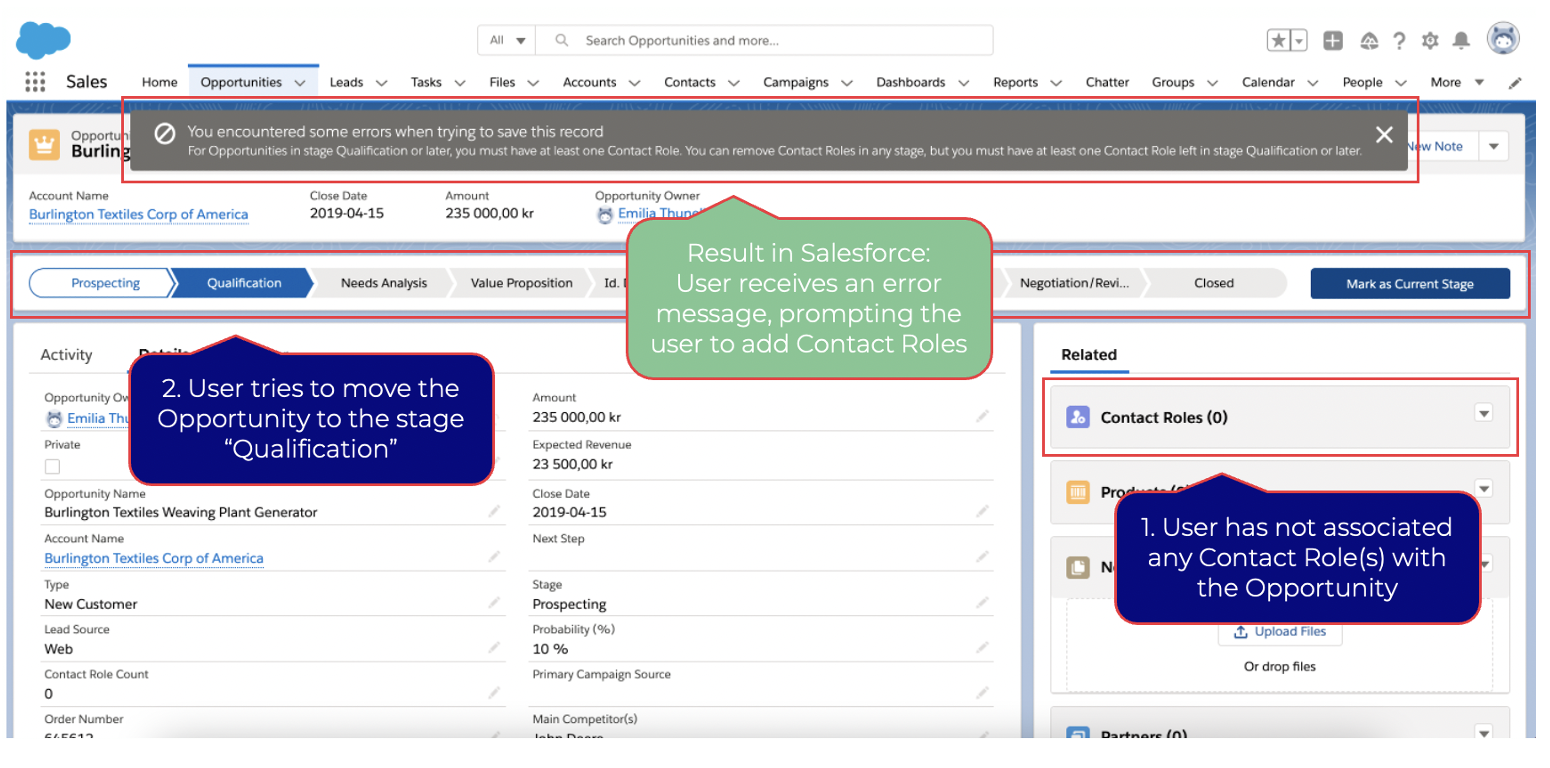Edit the Amount field with pencil icon
This screenshot has height=768, width=1550.
point(983,416)
